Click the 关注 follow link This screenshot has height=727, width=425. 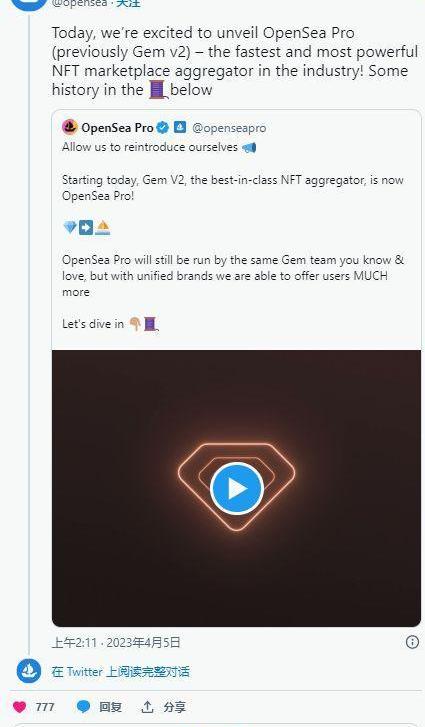[x=128, y=3]
